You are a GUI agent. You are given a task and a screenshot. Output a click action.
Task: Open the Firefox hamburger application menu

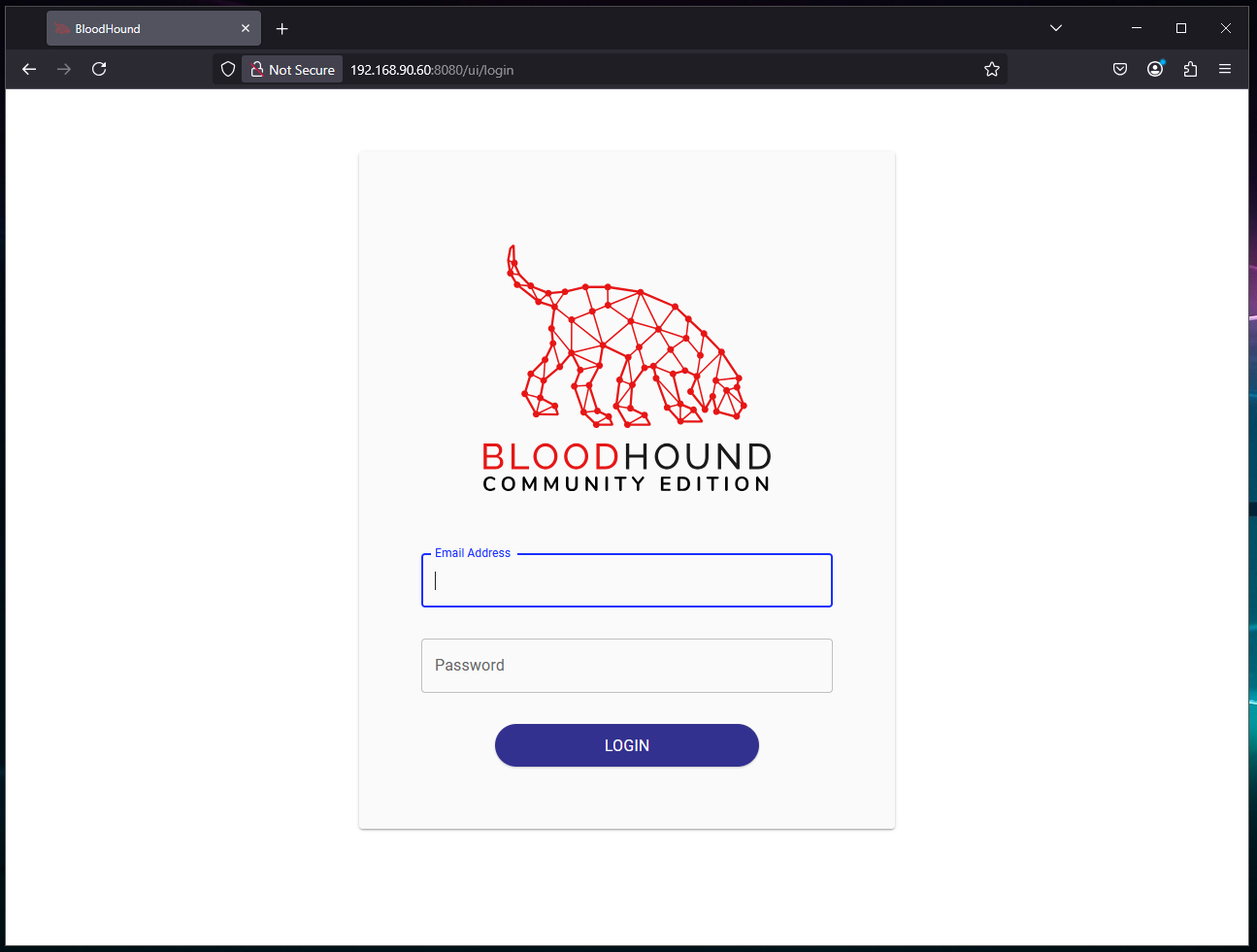pos(1225,69)
